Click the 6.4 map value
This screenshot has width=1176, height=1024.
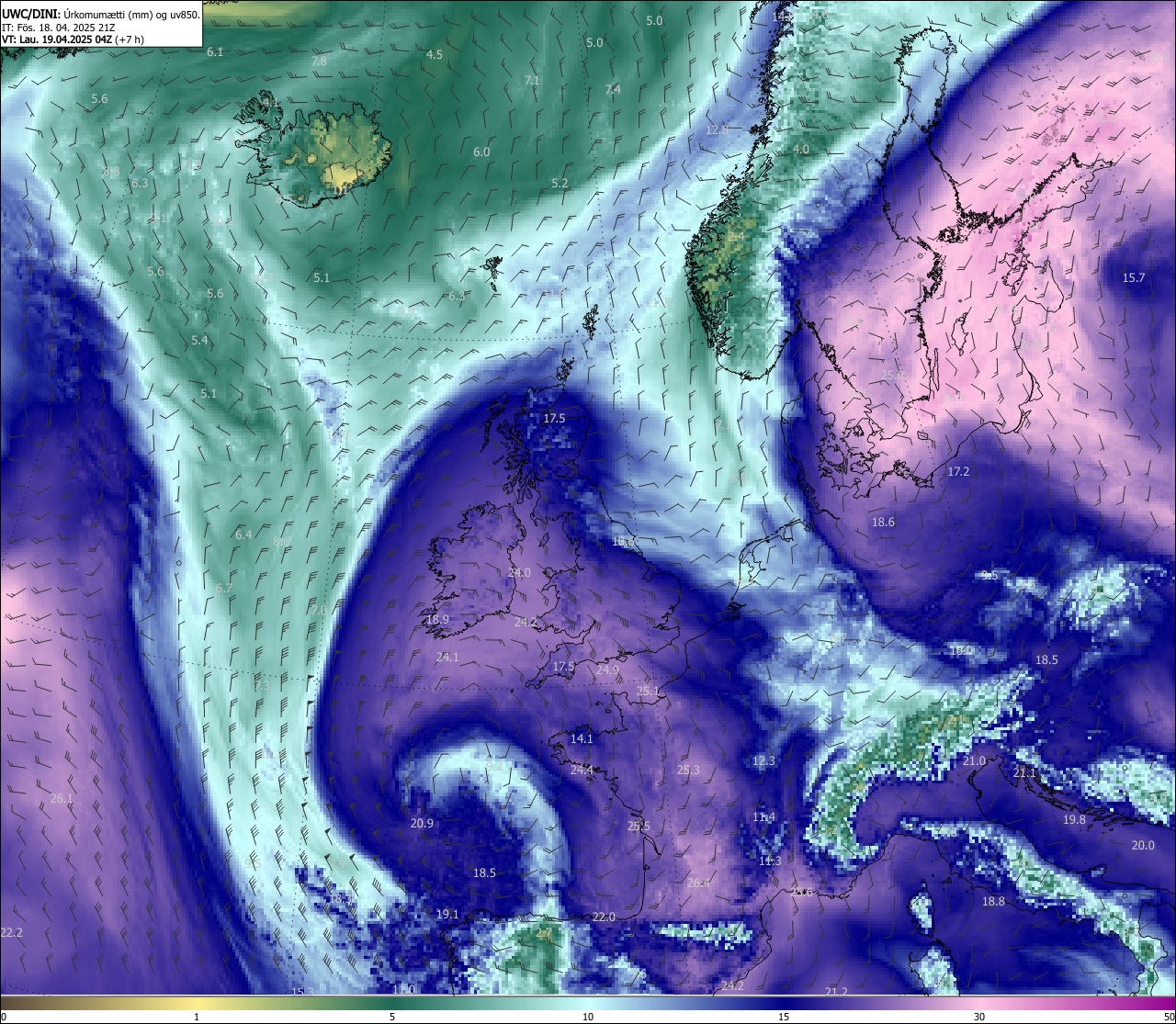[x=243, y=535]
